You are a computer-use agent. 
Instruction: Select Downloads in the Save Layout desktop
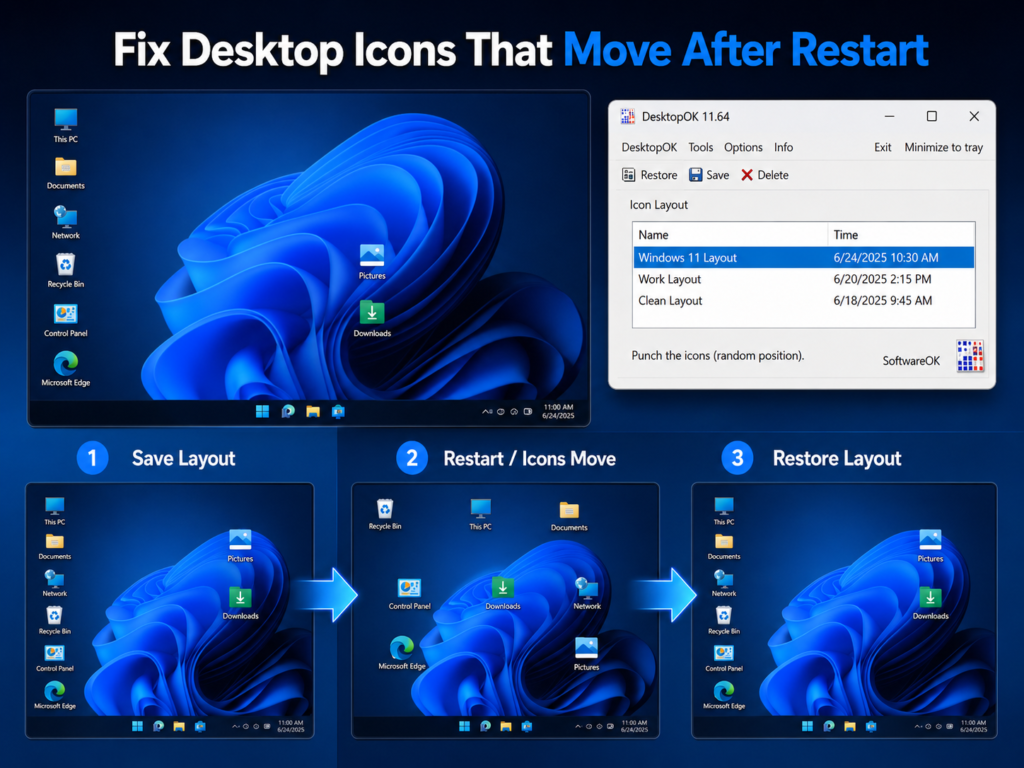coord(240,603)
